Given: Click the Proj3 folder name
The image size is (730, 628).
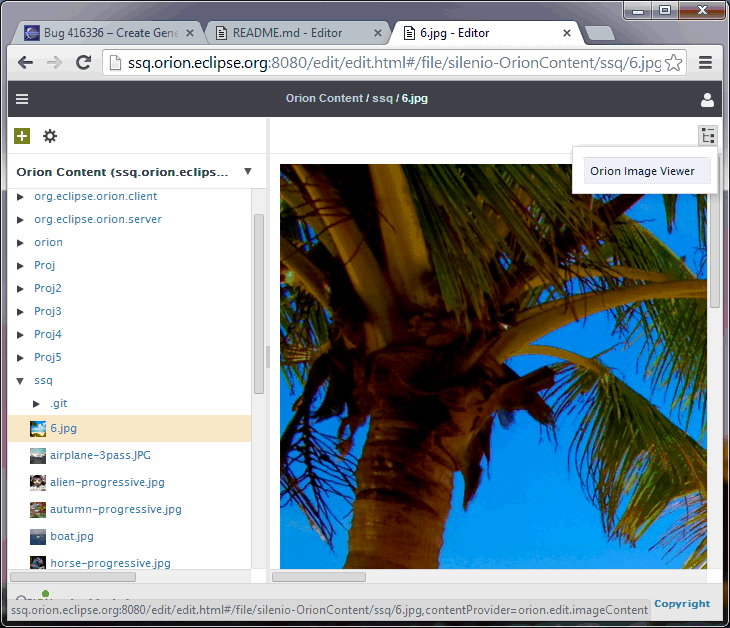Looking at the screenshot, I should point(47,311).
